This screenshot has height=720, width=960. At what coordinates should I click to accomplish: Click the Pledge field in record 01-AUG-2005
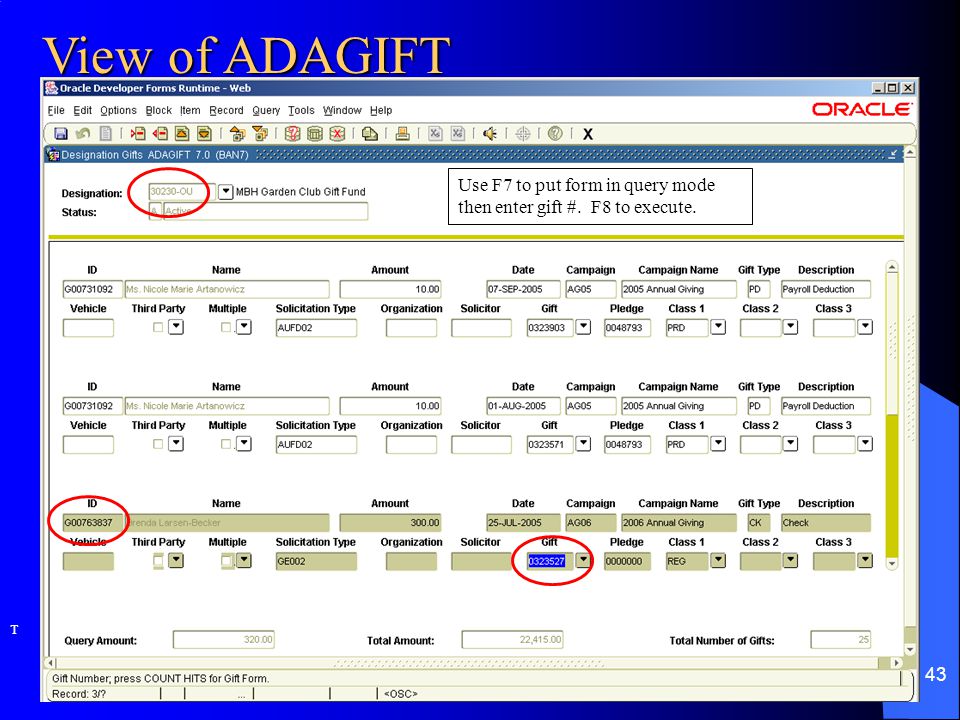627,444
